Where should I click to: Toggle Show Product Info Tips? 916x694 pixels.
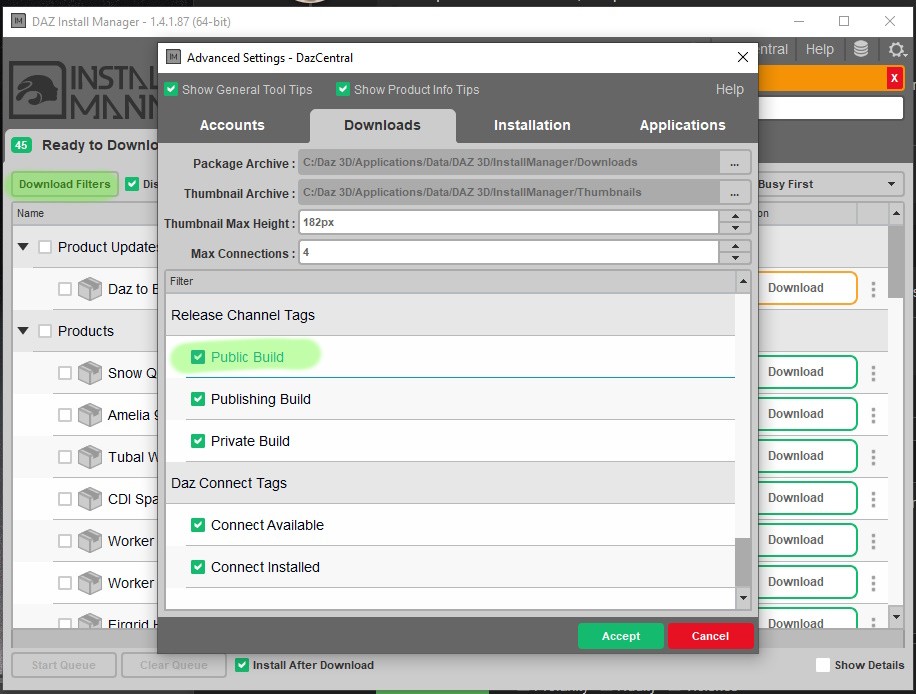click(343, 89)
